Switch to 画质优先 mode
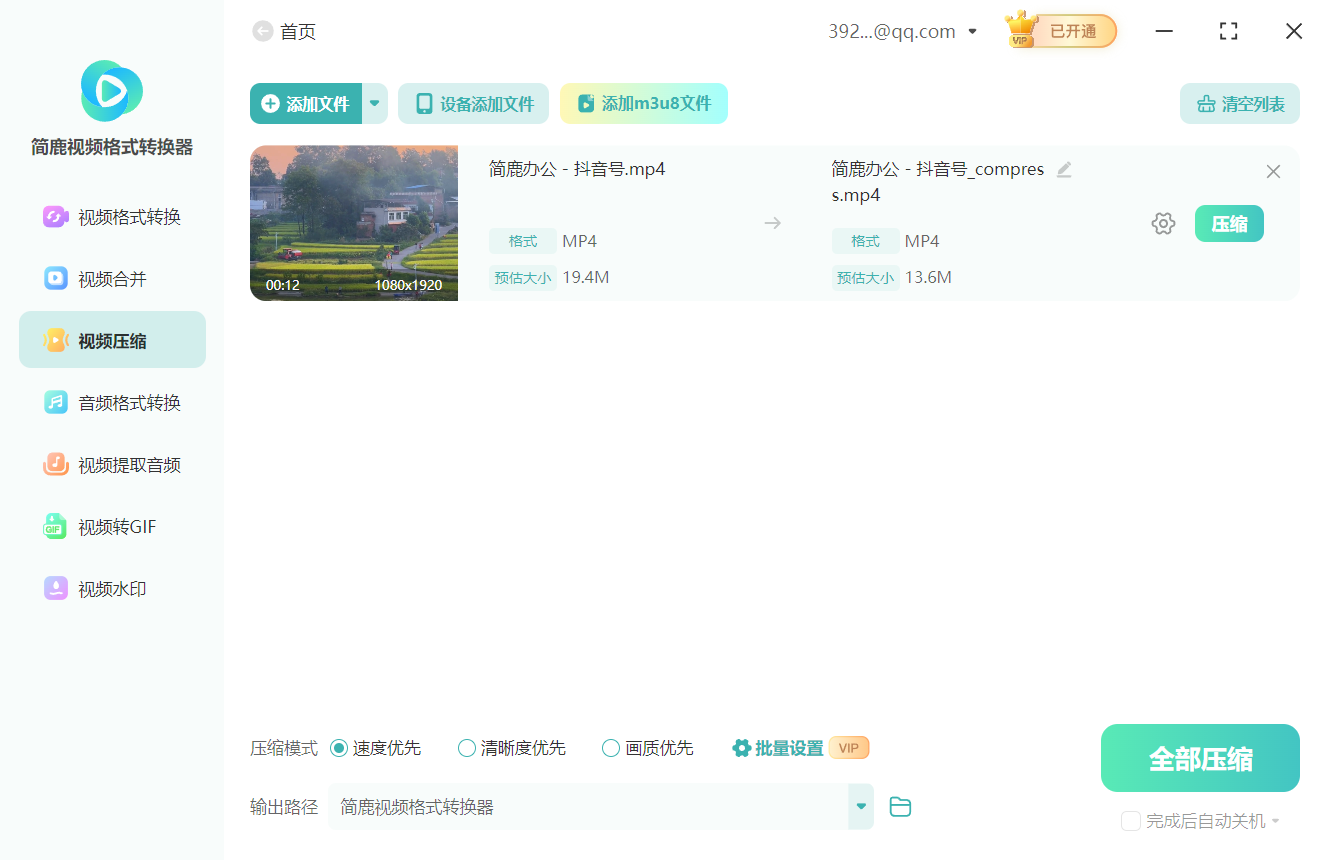 point(610,747)
